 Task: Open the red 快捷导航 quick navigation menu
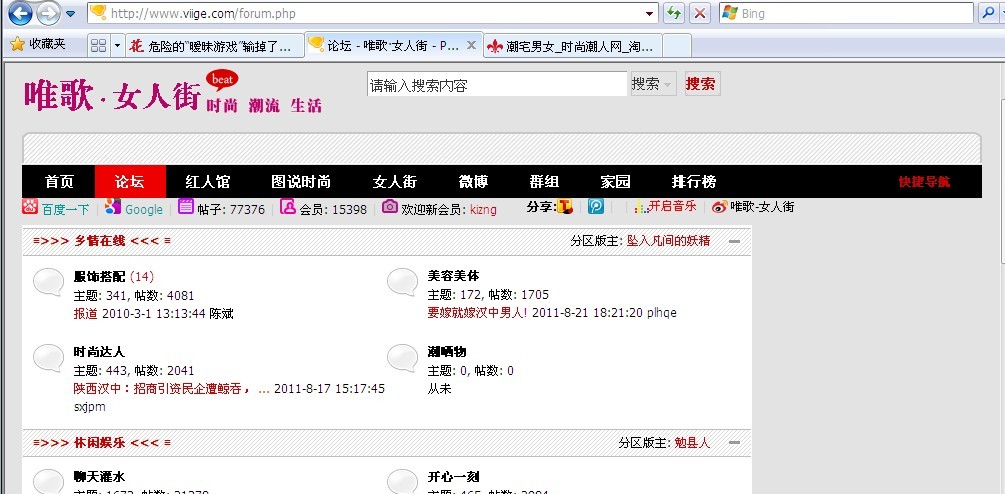pyautogui.click(x=924, y=182)
